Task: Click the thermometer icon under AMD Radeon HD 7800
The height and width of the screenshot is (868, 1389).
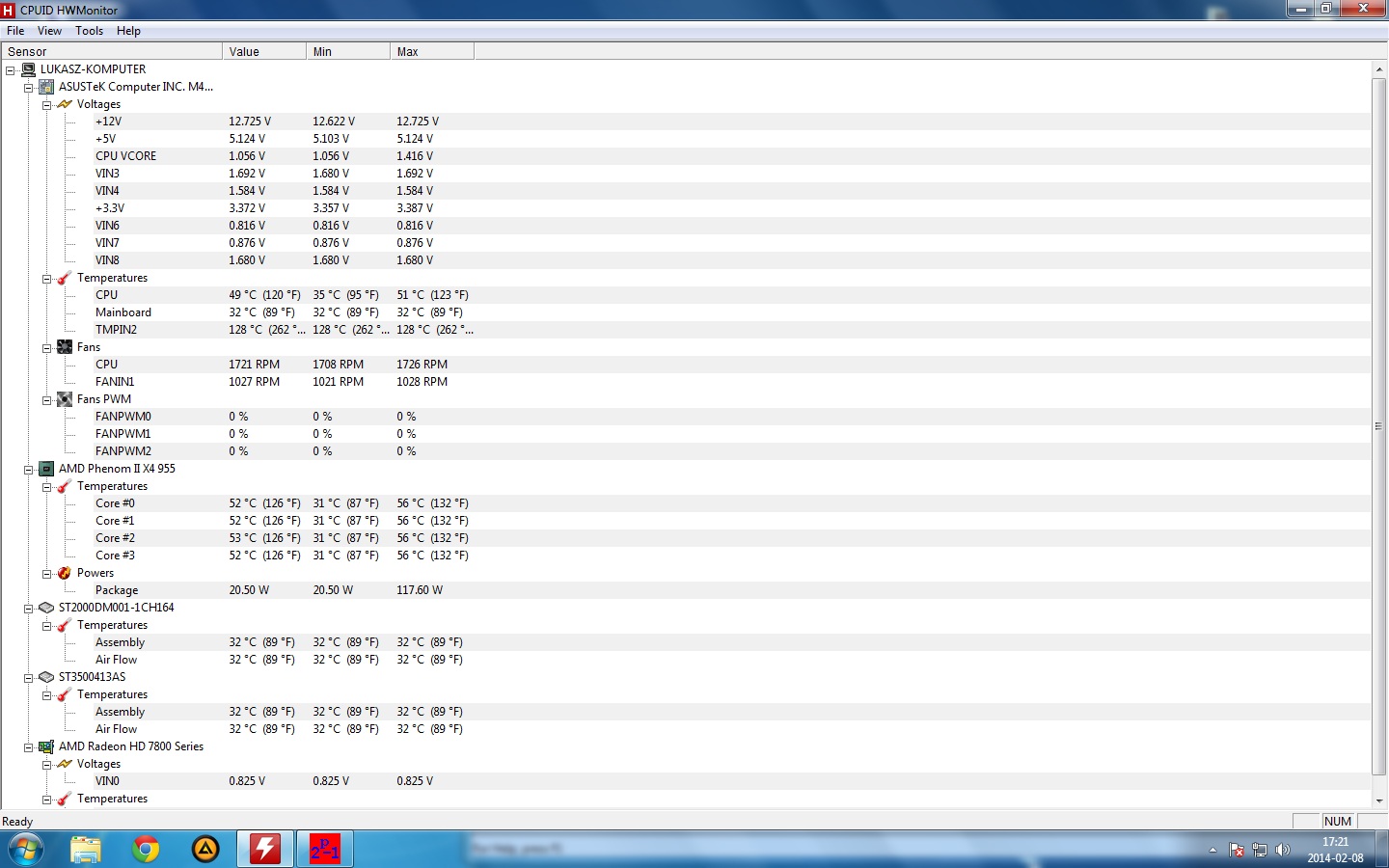Action: [65, 799]
